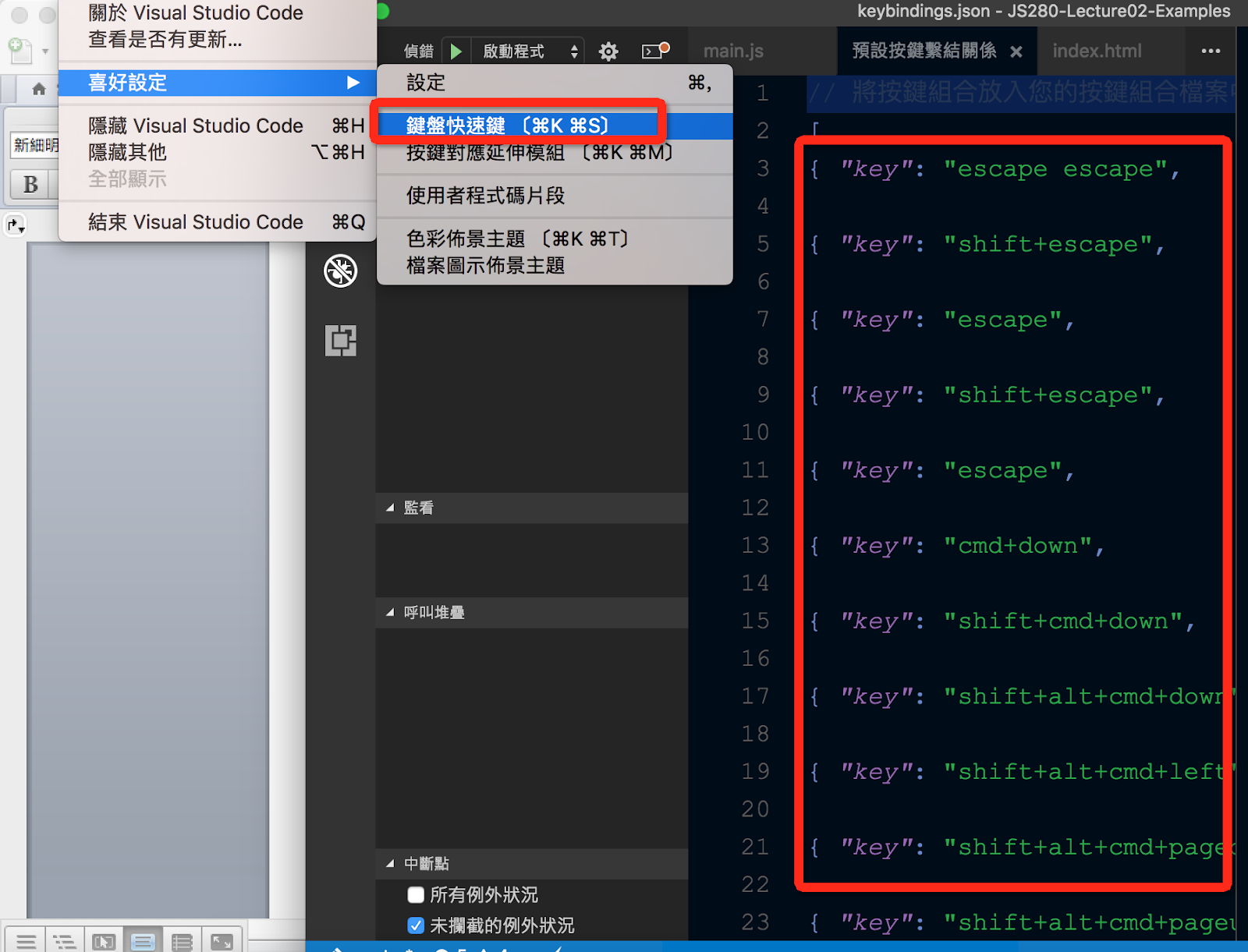Click the "shift+escape" value on line 5
The image size is (1248, 952).
tap(1048, 244)
